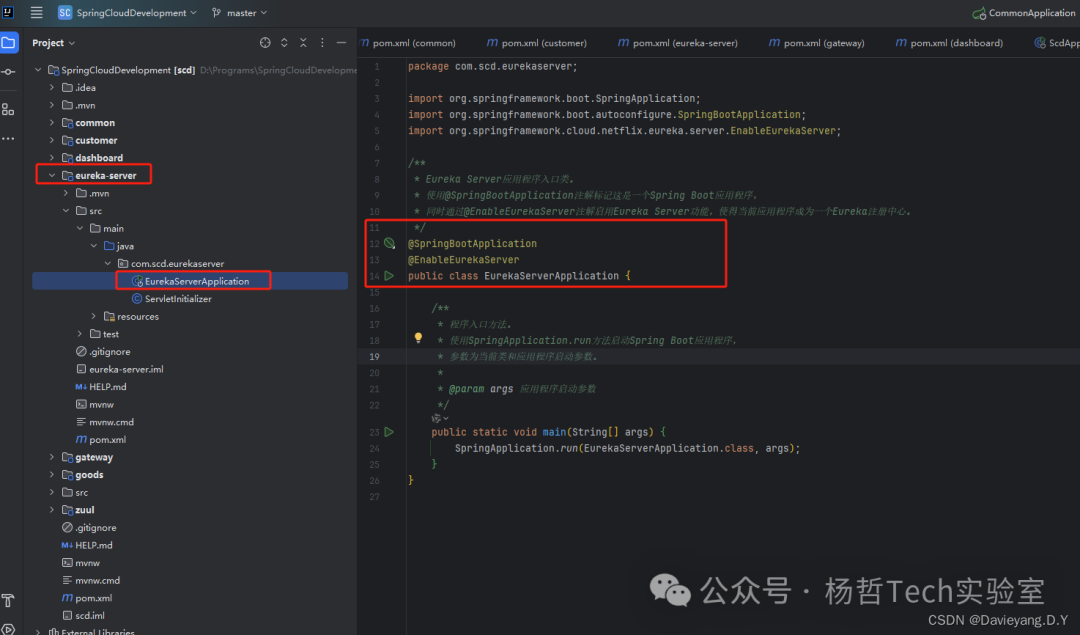Collapse all nodes in Project panel
Image resolution: width=1080 pixels, height=635 pixels.
(303, 43)
